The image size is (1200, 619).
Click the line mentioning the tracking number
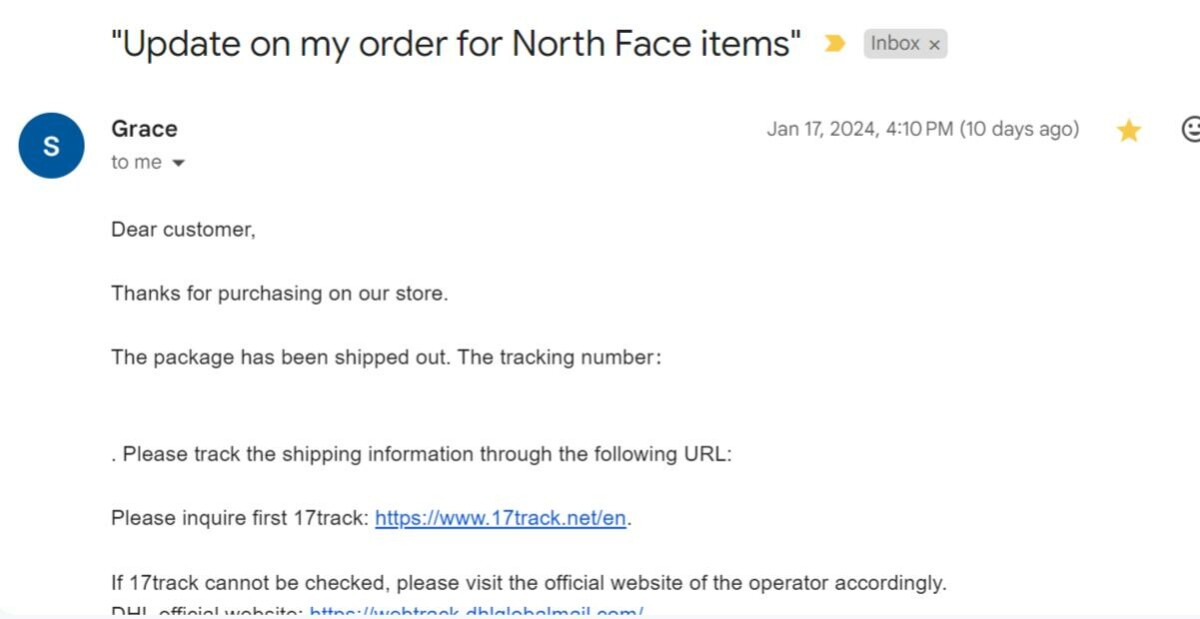point(385,357)
